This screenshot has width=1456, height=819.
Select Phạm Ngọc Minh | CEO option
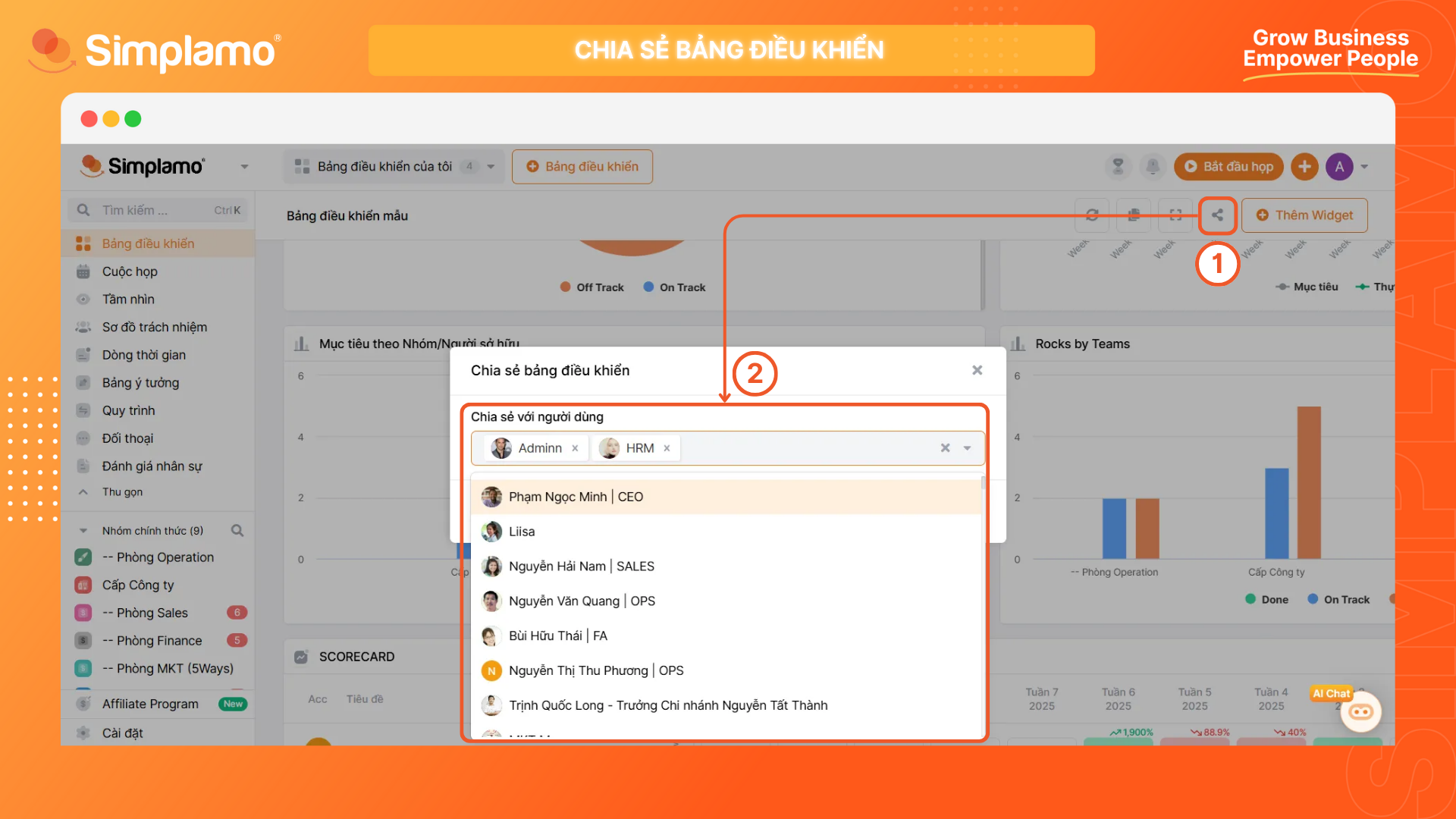tap(576, 497)
